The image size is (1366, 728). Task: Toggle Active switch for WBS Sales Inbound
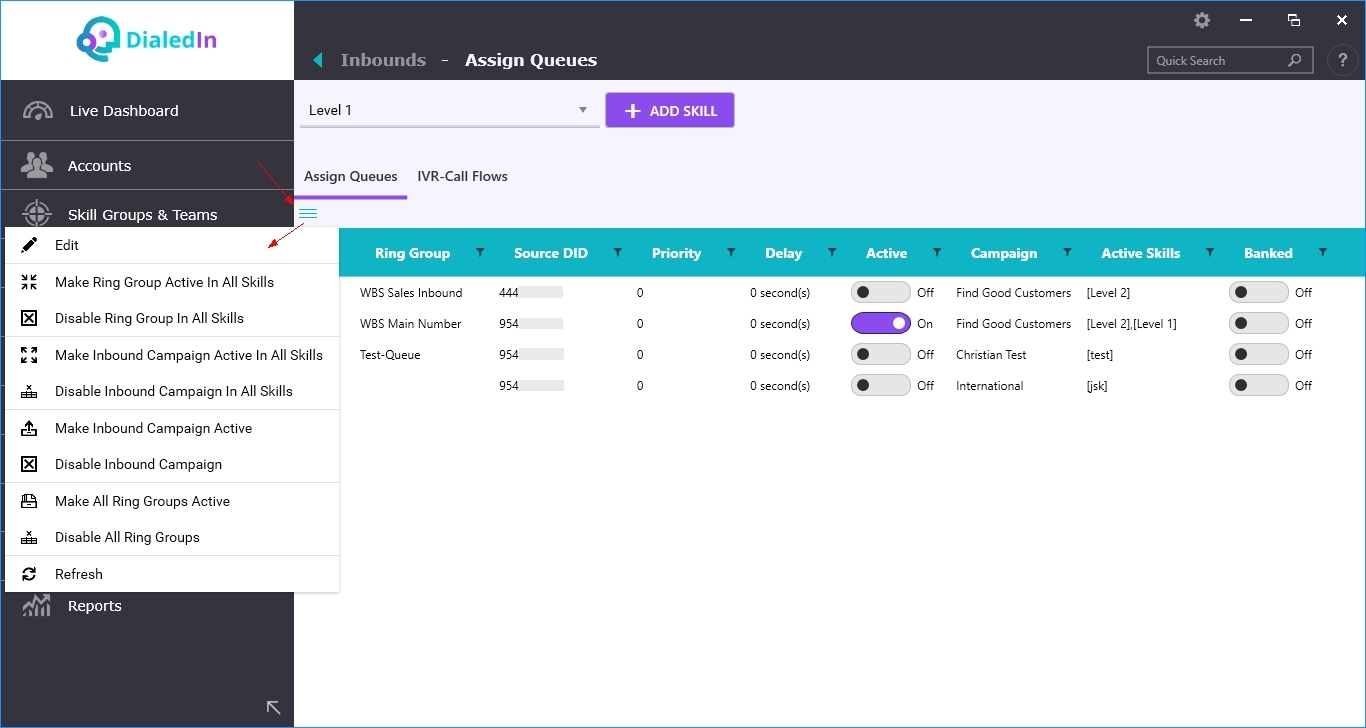[x=880, y=293]
